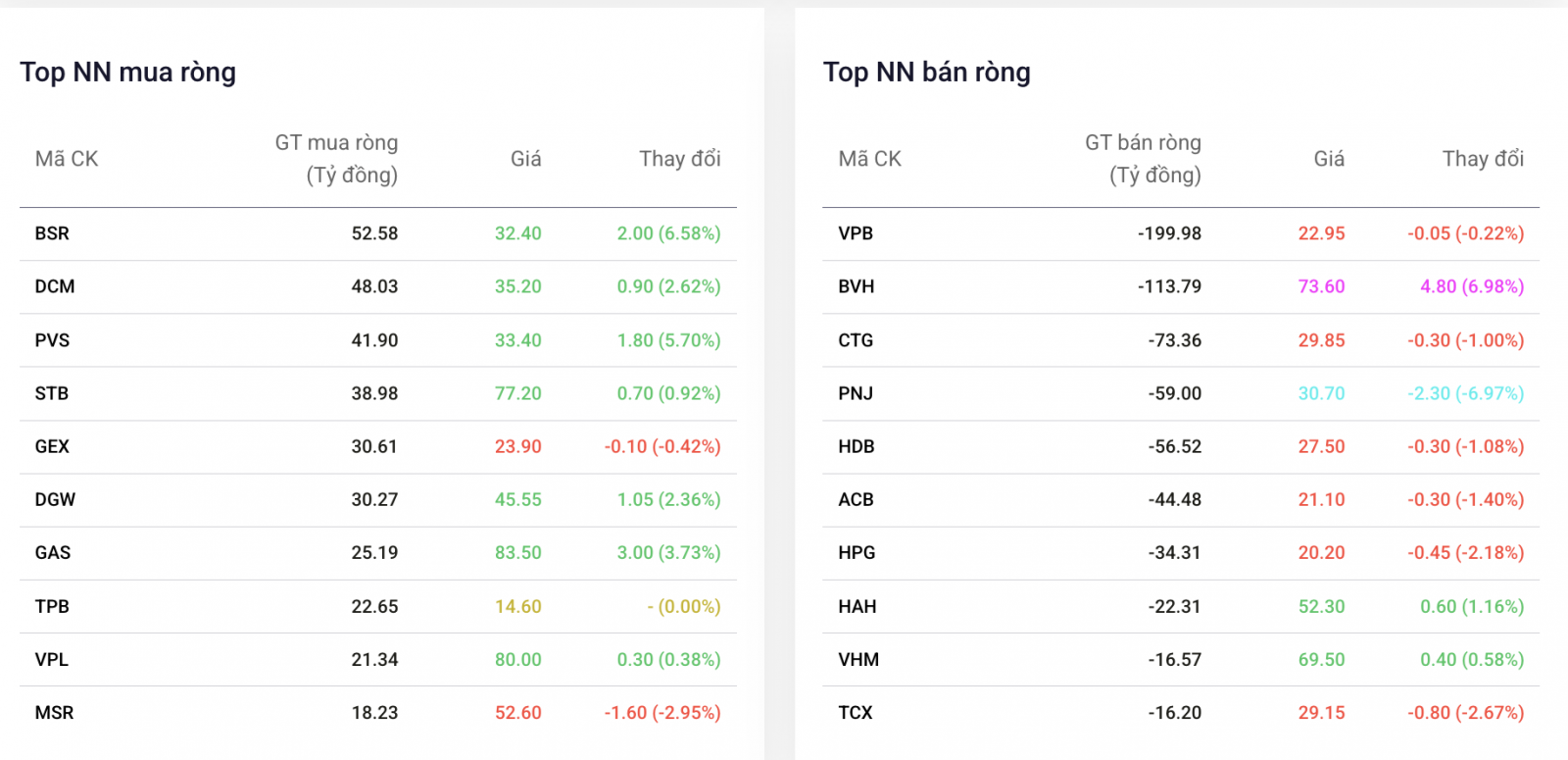Click BVH net sell value -113.79
Screen dimensions: 1568x760
[1170, 286]
